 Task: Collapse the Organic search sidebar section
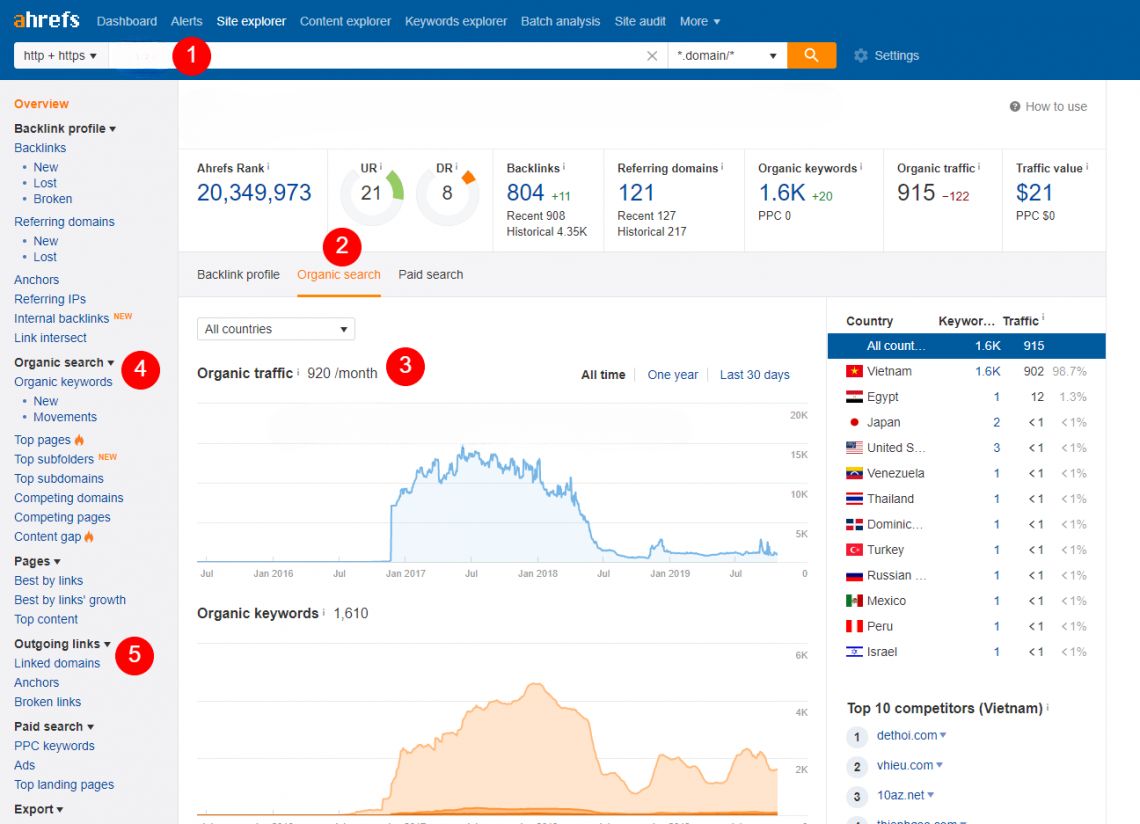coord(64,362)
